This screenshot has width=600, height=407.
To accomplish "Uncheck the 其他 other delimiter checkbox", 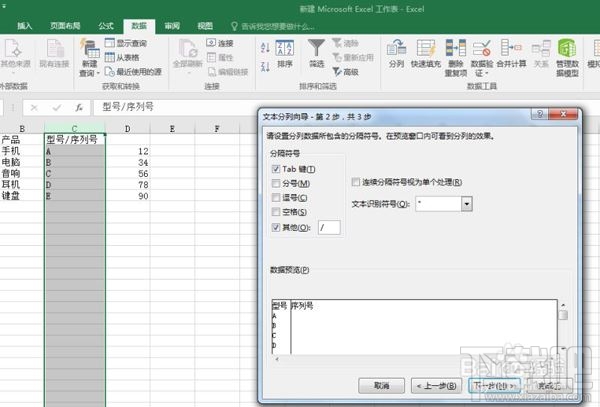I will point(276,227).
